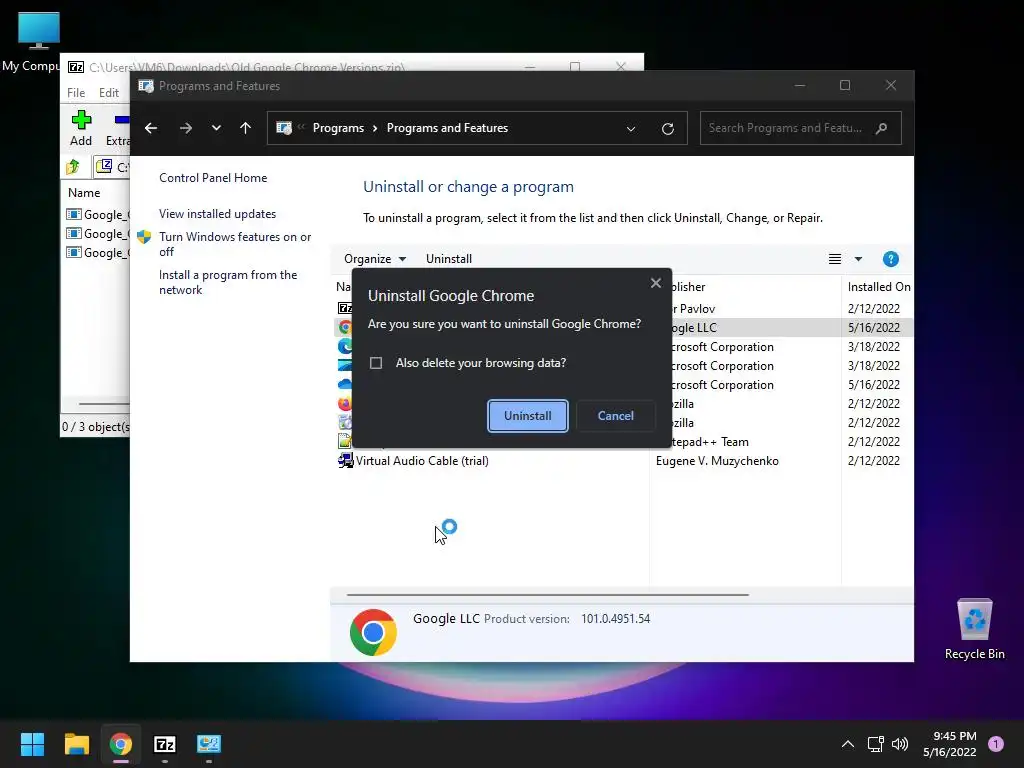This screenshot has height=768, width=1024.
Task: Click the Virtual Audio Cable program icon
Action: pos(345,461)
